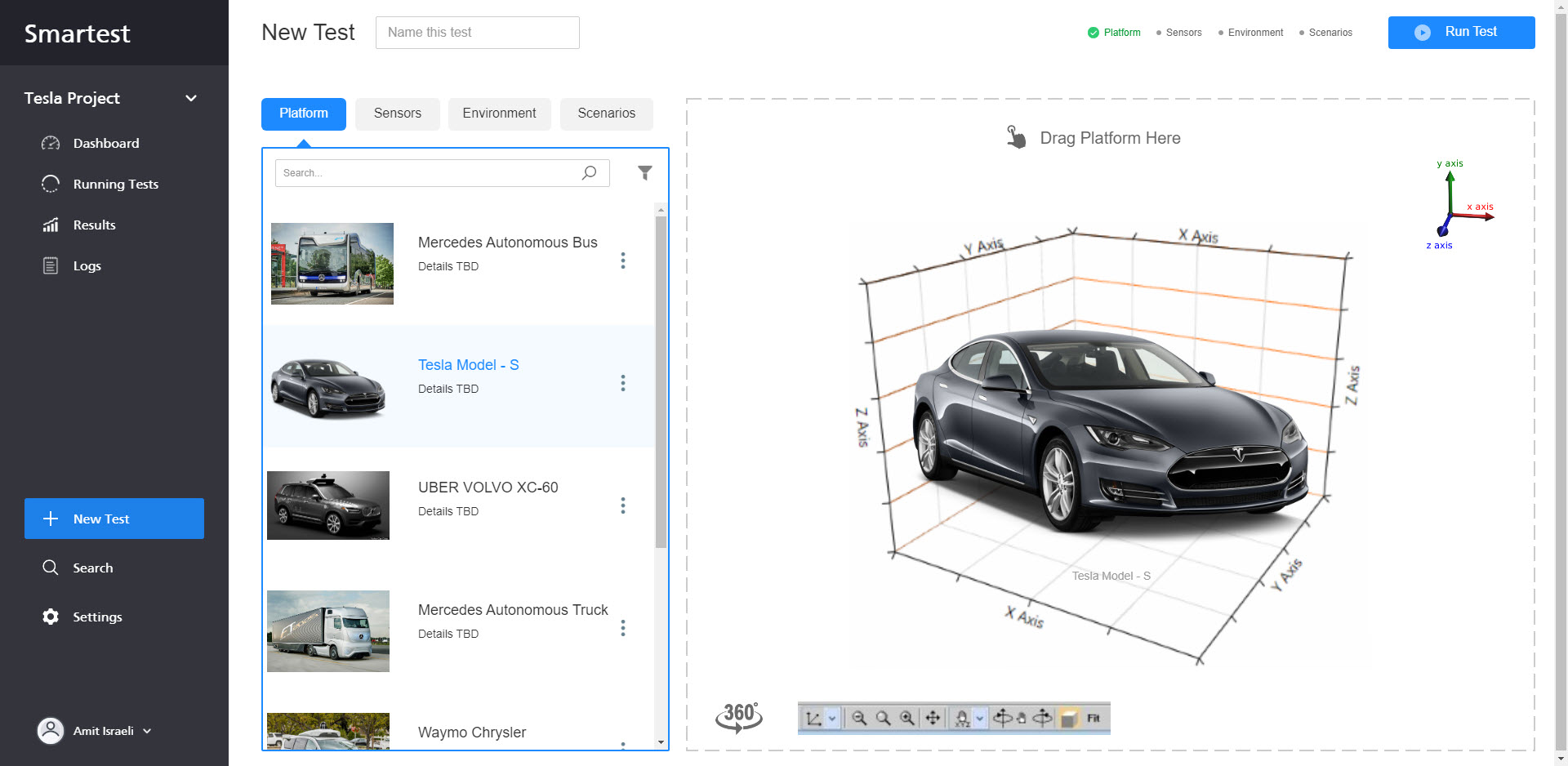
Task: Click the Smartest logo title
Action: pyautogui.click(x=77, y=33)
